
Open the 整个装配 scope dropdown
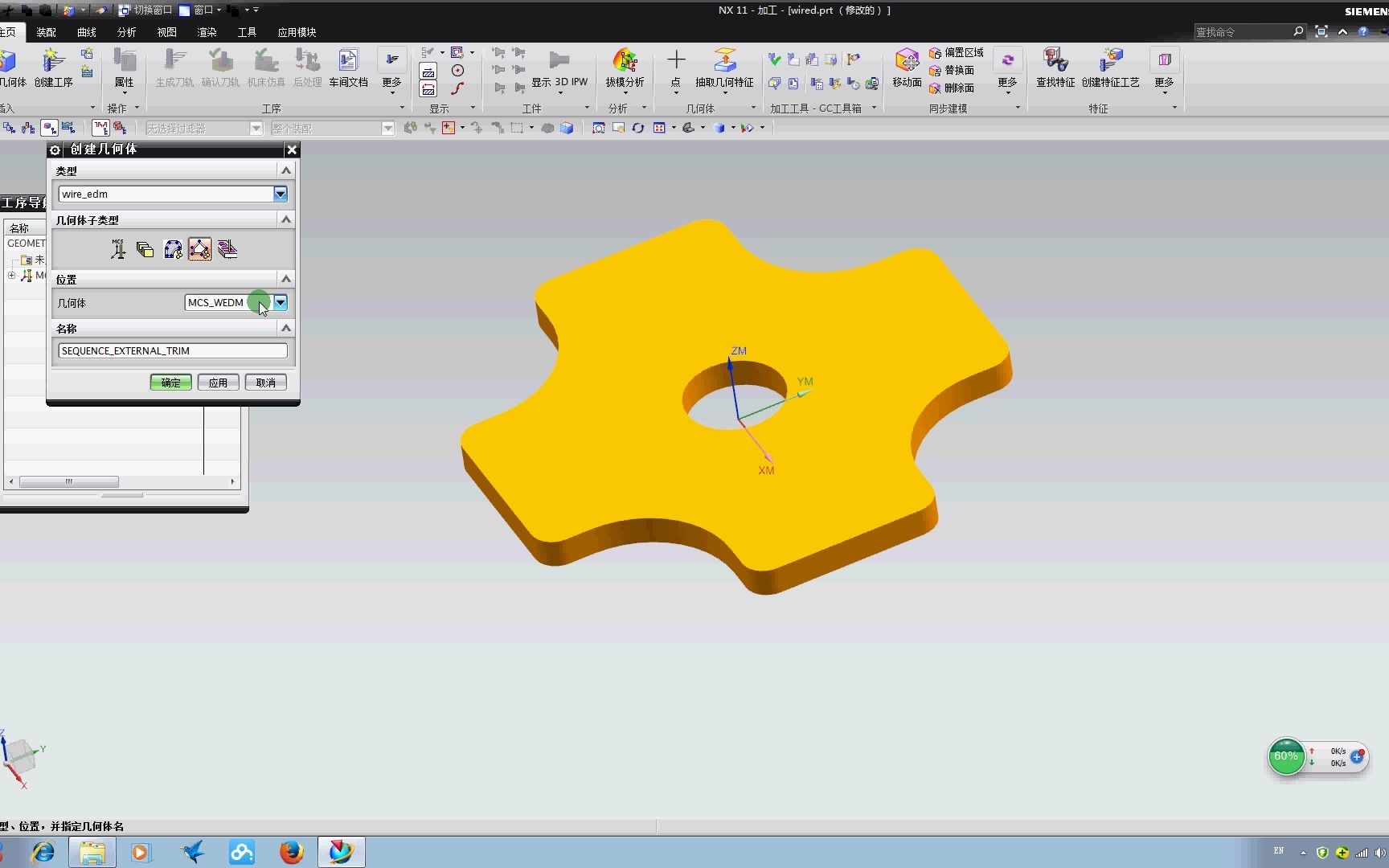[388, 129]
